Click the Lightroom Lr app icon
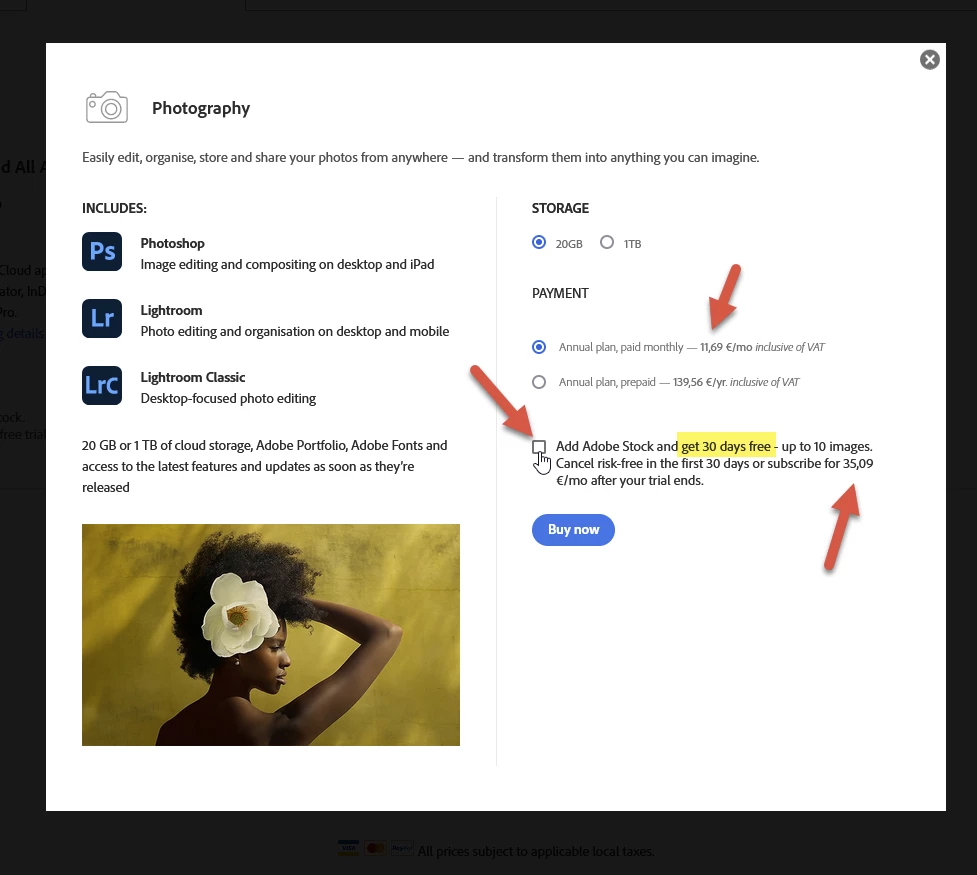This screenshot has width=977, height=875. (x=102, y=318)
